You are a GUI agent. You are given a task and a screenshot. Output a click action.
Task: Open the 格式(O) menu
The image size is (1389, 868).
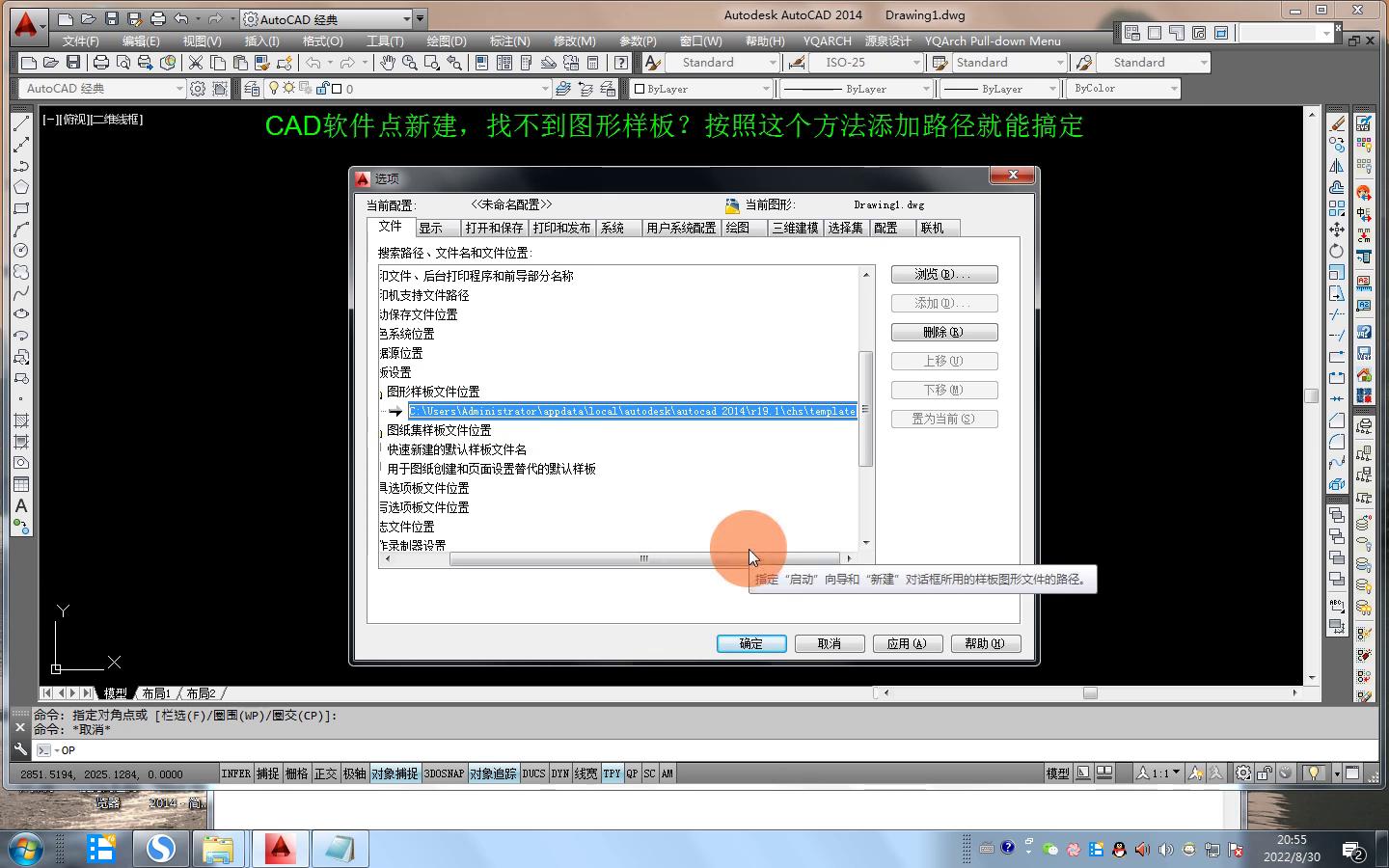[x=322, y=41]
